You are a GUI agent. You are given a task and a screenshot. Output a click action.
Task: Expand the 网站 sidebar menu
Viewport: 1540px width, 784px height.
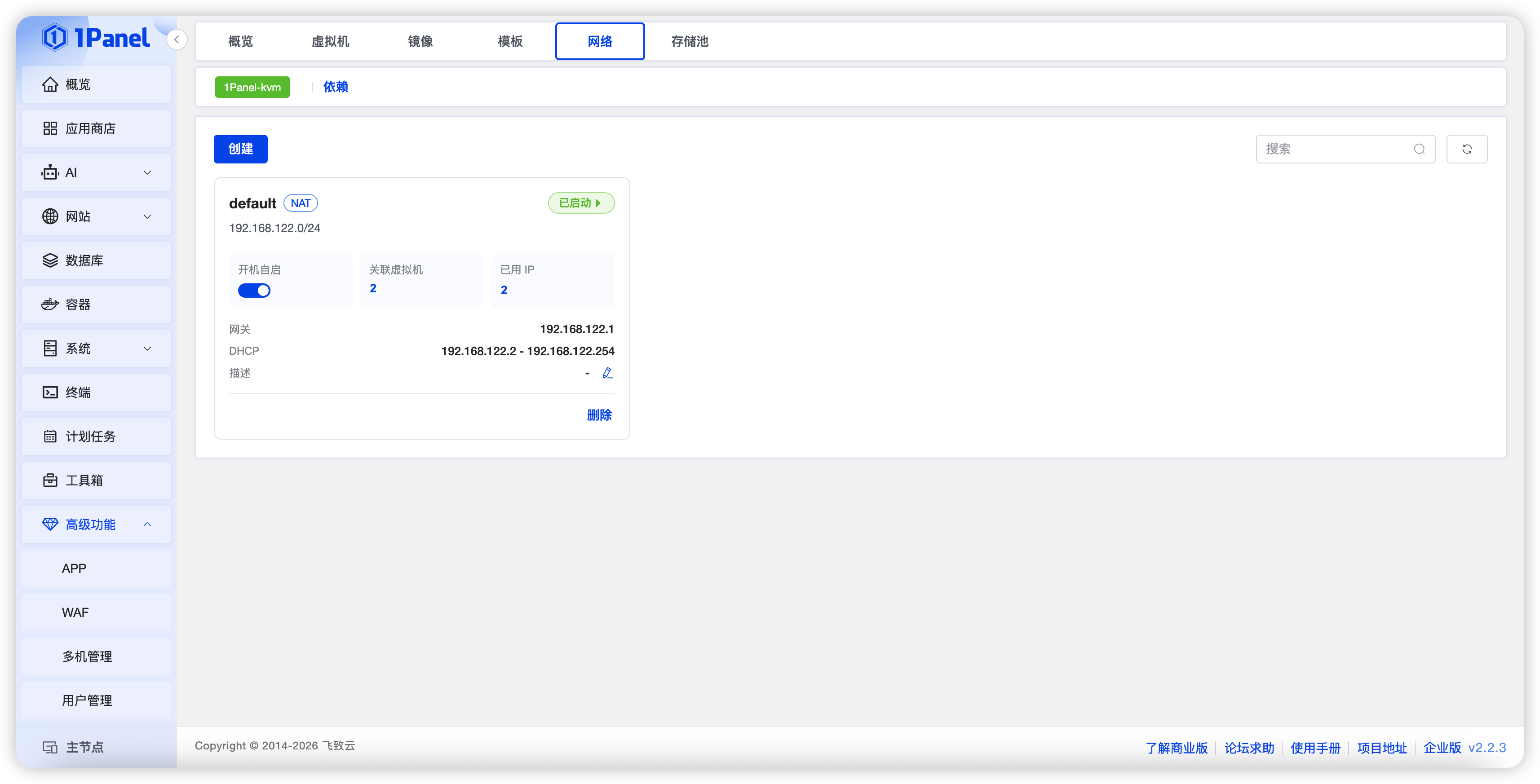[96, 216]
